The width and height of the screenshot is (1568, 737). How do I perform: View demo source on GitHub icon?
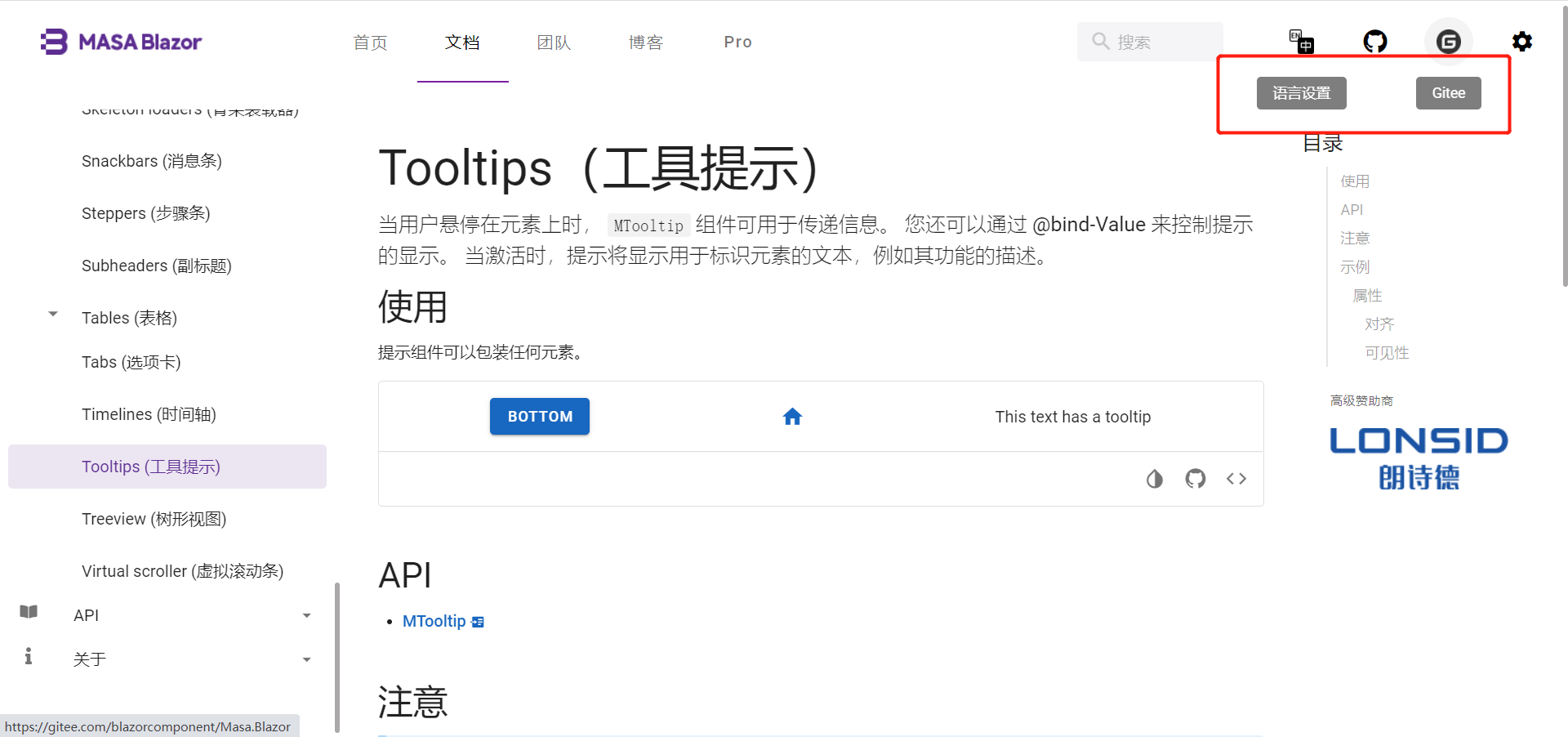coord(1196,479)
